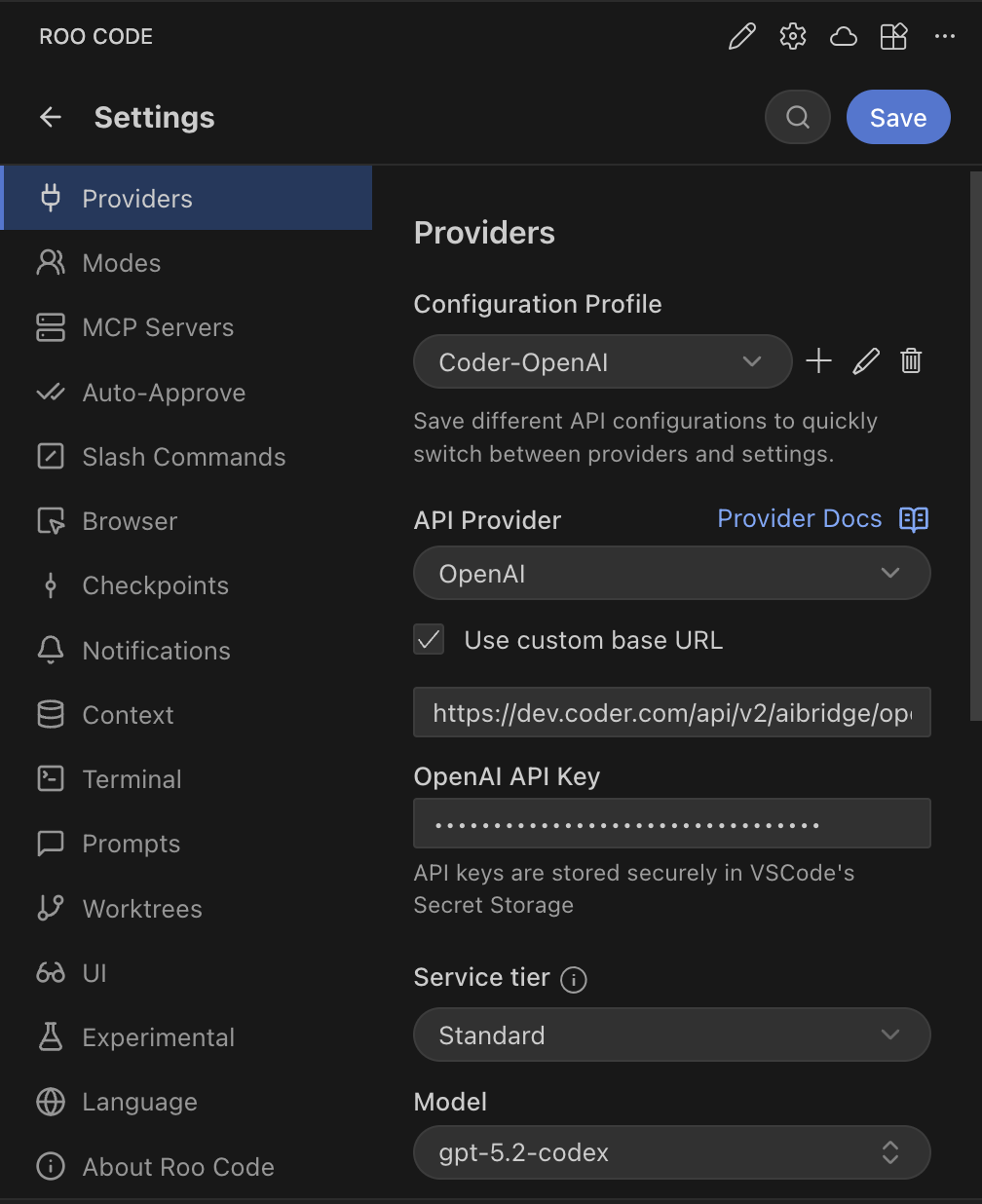This screenshot has width=982, height=1204.
Task: Click the Save button
Action: 897,117
